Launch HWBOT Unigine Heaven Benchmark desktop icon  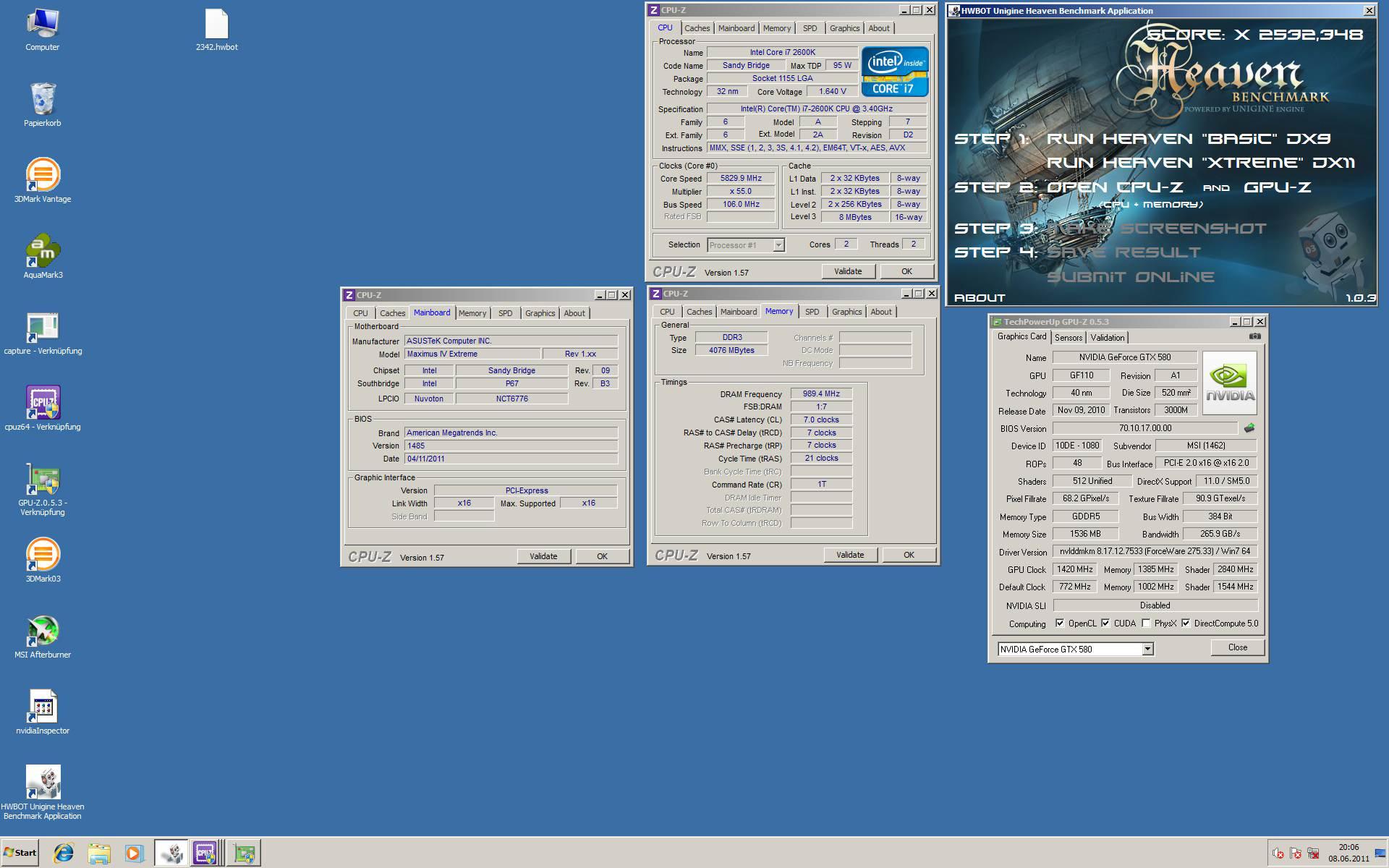tap(43, 793)
